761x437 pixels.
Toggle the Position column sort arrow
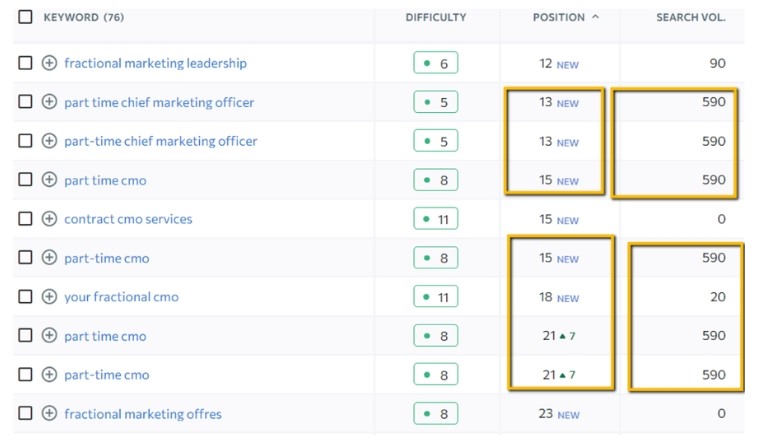tap(596, 17)
